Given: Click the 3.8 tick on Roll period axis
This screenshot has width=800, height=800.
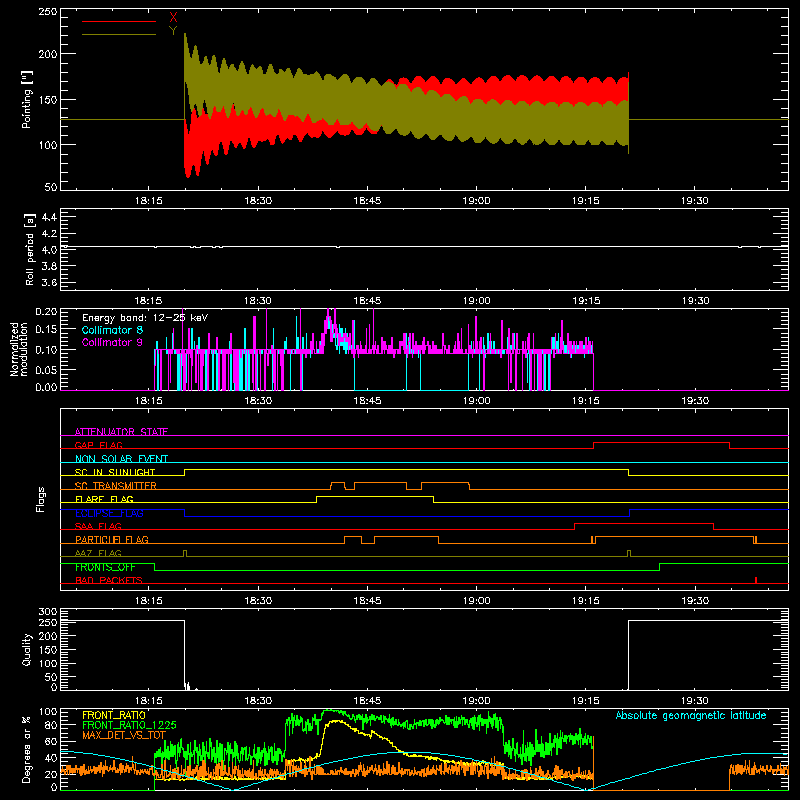Looking at the screenshot, I should pyautogui.click(x=48, y=266).
